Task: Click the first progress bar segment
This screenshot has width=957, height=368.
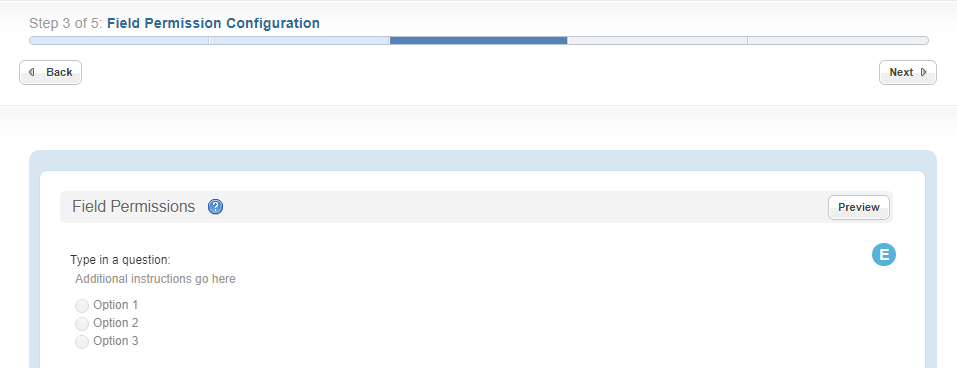Action: pyautogui.click(x=119, y=40)
